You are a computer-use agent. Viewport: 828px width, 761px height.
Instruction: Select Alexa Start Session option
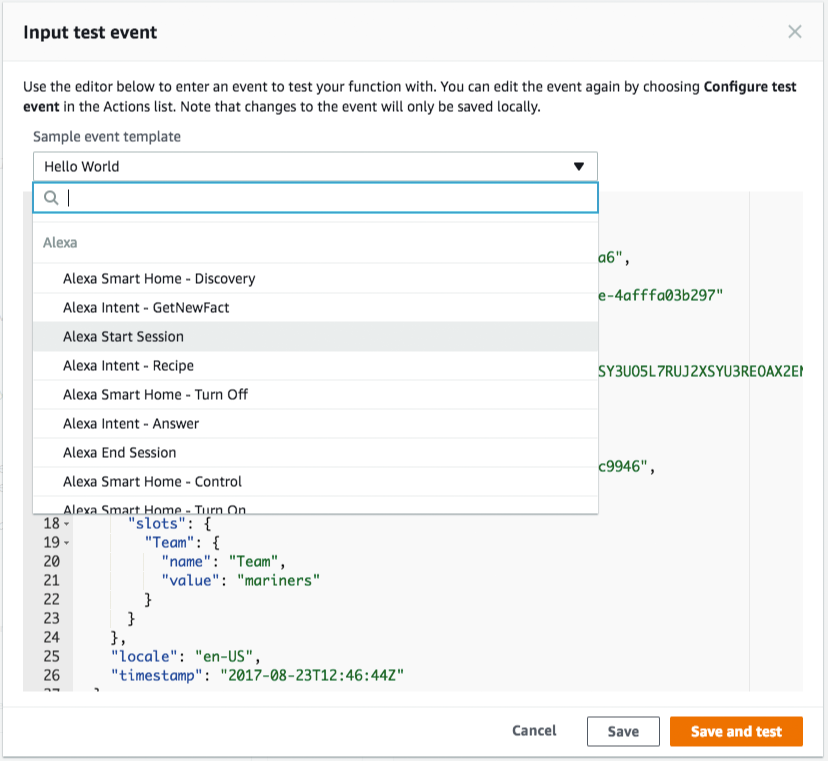(124, 337)
